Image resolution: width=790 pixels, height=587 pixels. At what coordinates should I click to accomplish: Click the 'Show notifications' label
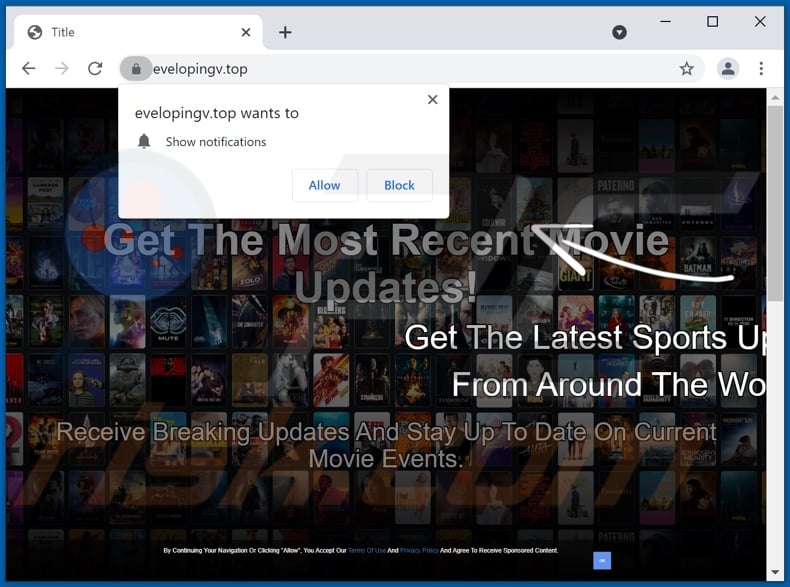coord(216,142)
